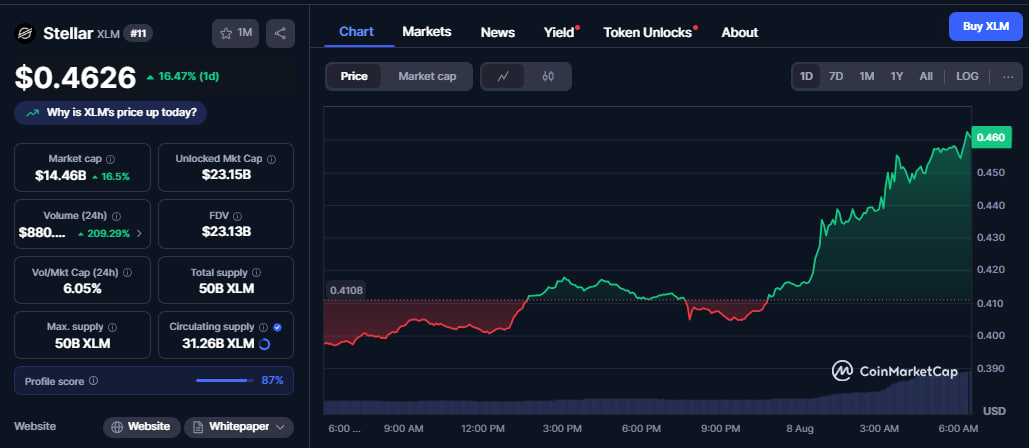Open chart more options ellipsis menu
The image size is (1029, 448).
coord(1007,76)
